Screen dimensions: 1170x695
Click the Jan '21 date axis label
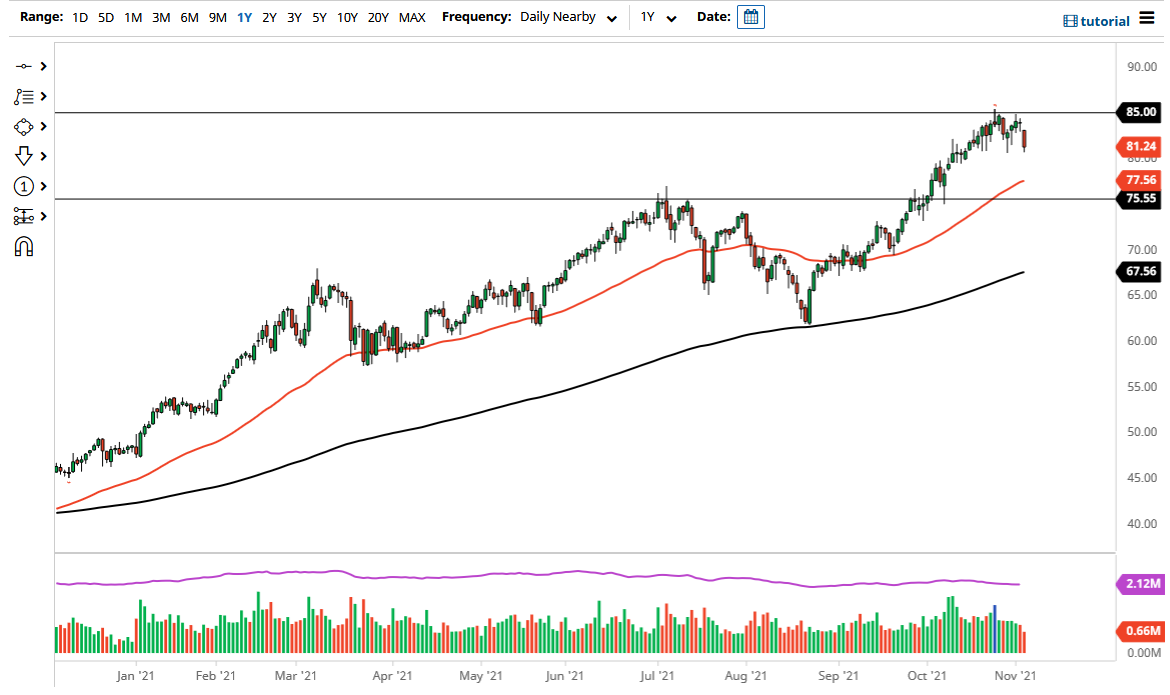135,676
